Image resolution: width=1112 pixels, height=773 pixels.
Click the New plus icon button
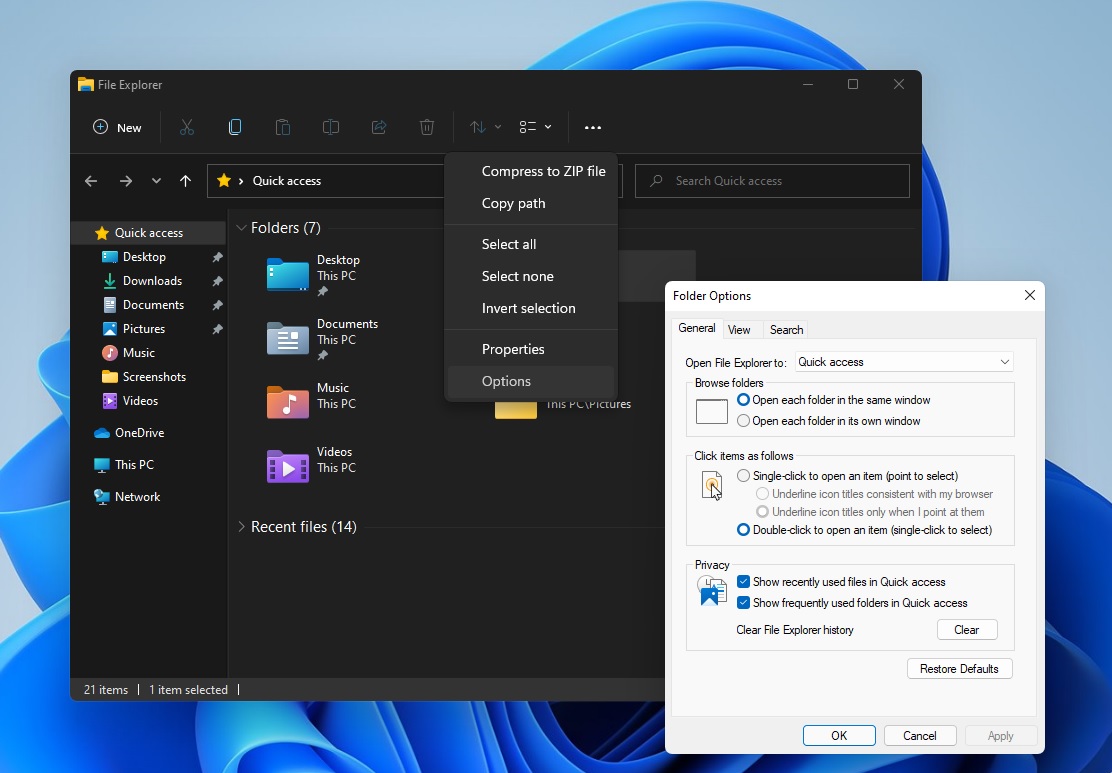[101, 127]
